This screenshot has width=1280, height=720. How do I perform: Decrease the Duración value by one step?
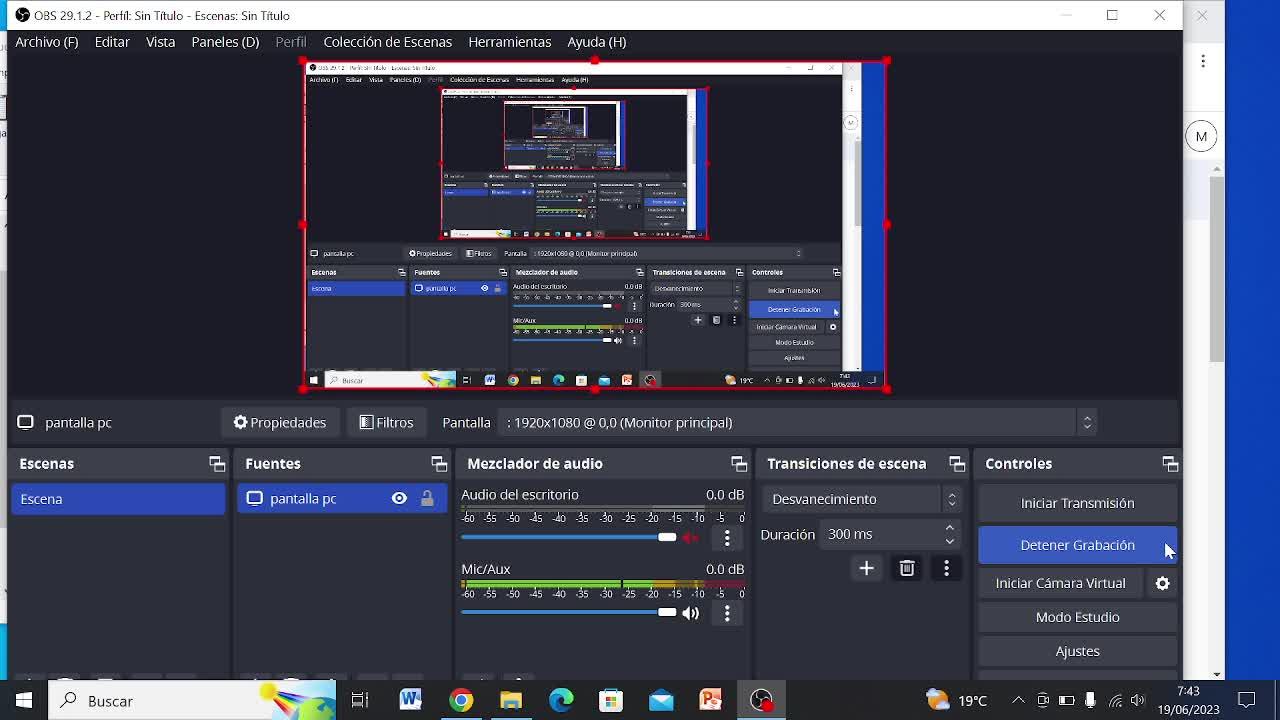pos(949,541)
